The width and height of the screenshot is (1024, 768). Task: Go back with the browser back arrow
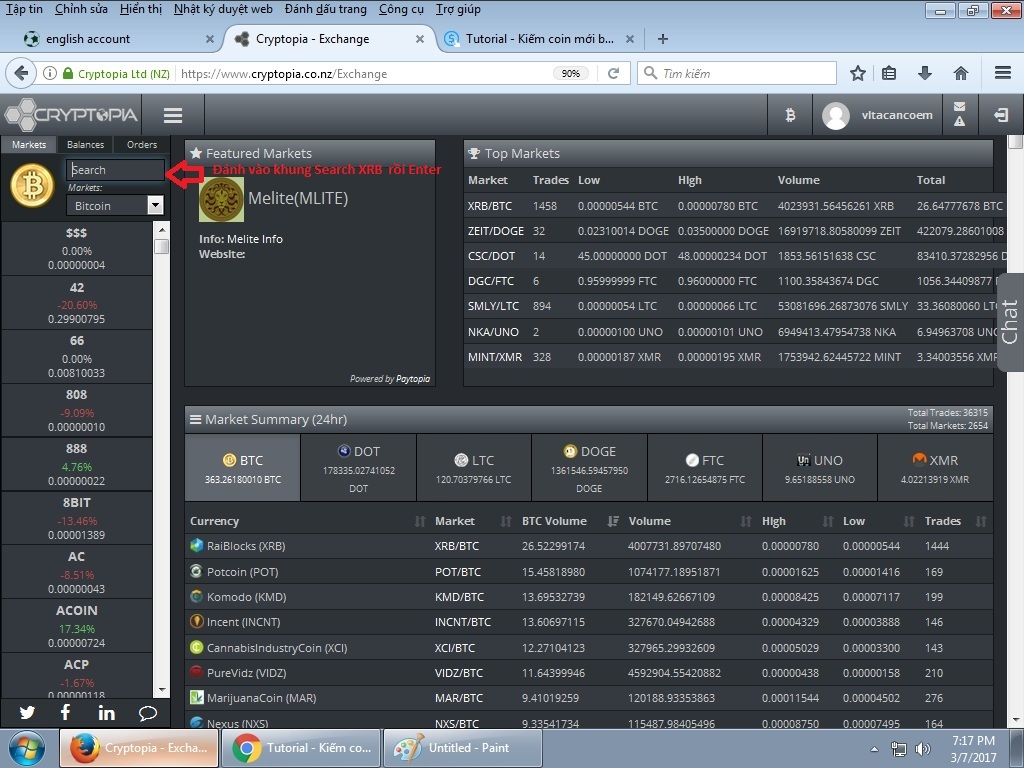(x=21, y=73)
